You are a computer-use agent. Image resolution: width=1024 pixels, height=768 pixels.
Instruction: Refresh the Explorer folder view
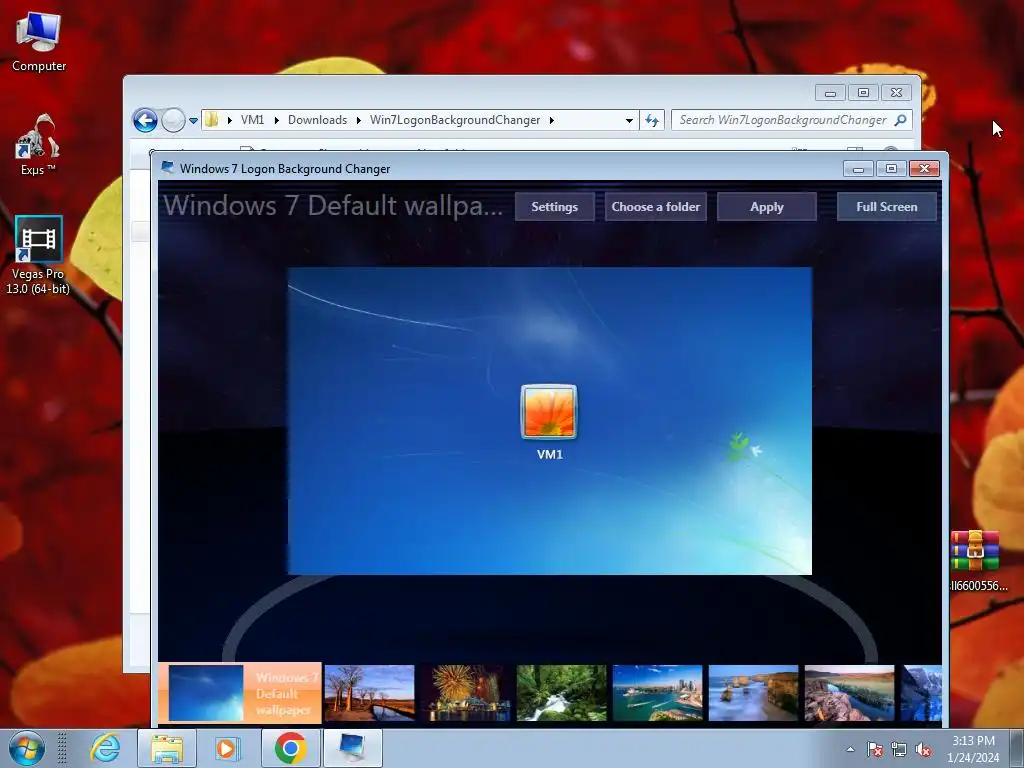tap(652, 120)
